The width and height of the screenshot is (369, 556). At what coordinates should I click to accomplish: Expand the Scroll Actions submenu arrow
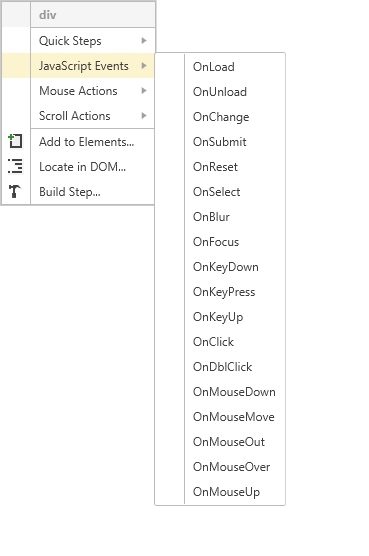click(x=144, y=116)
